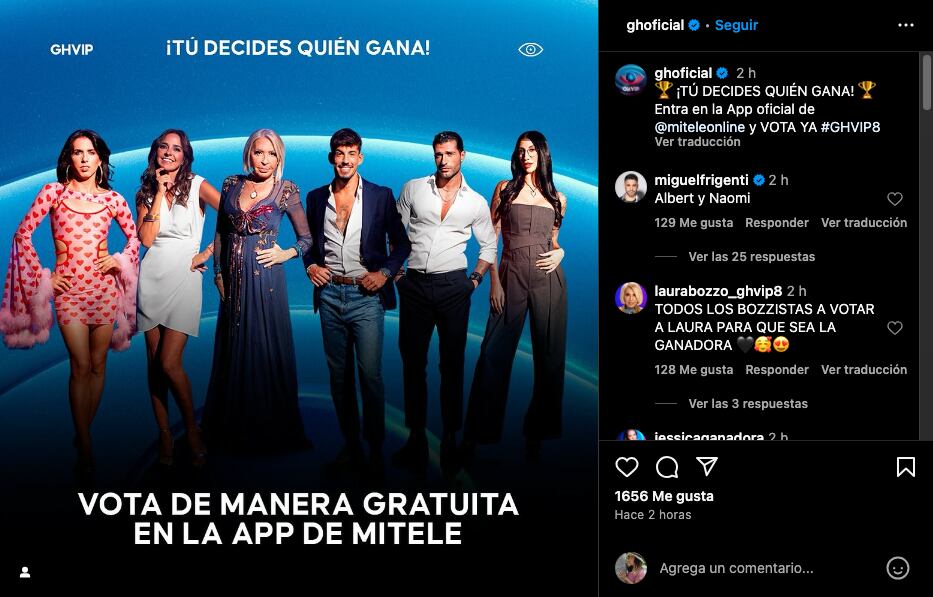Click the comments panel scrollbar
This screenshot has width=933, height=597.
click(x=926, y=82)
